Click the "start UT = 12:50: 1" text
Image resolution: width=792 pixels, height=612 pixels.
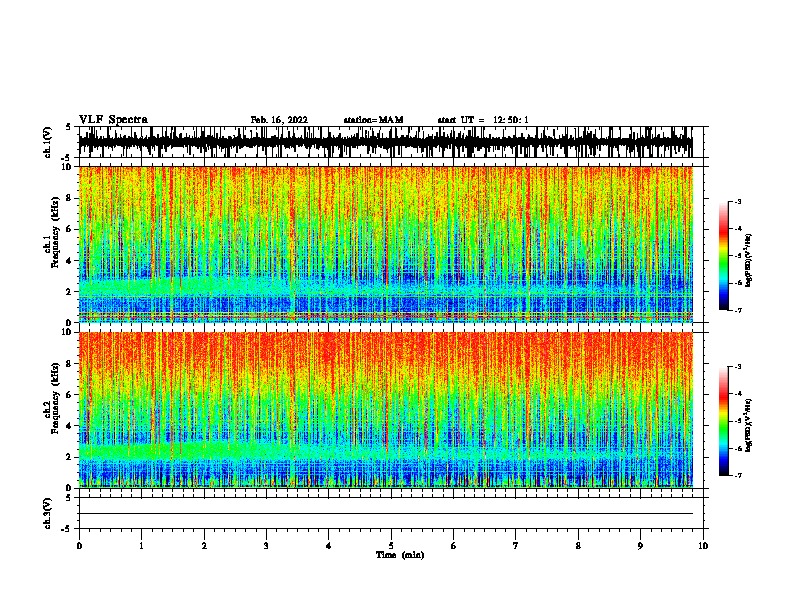coord(483,120)
